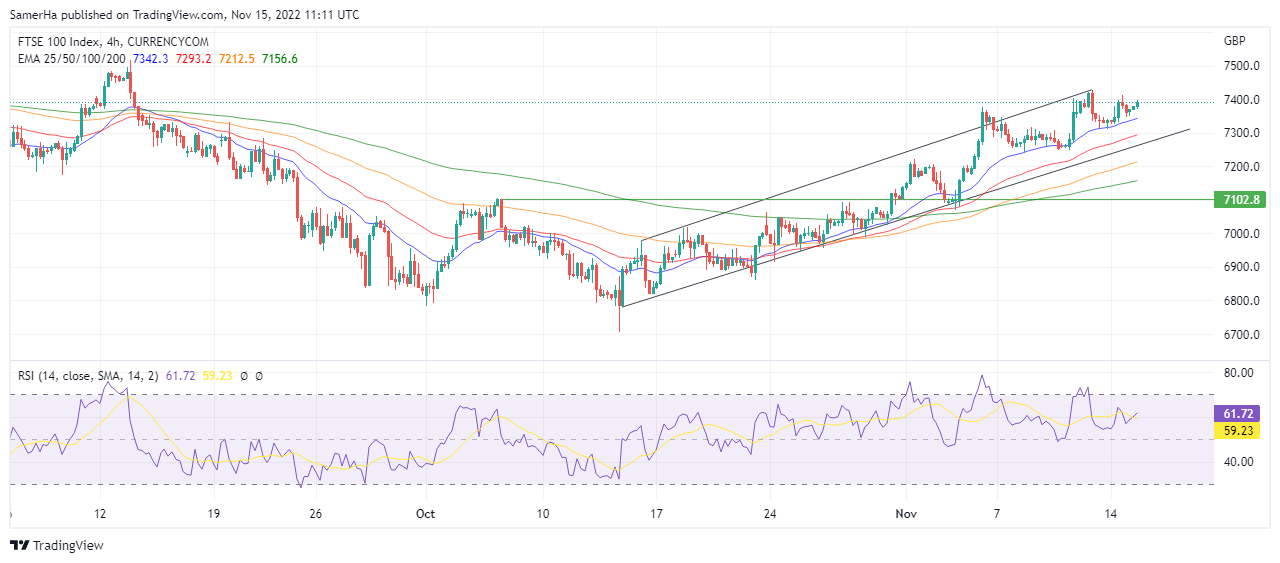Select the red EMA value 7293.2
The image size is (1280, 563).
(193, 59)
